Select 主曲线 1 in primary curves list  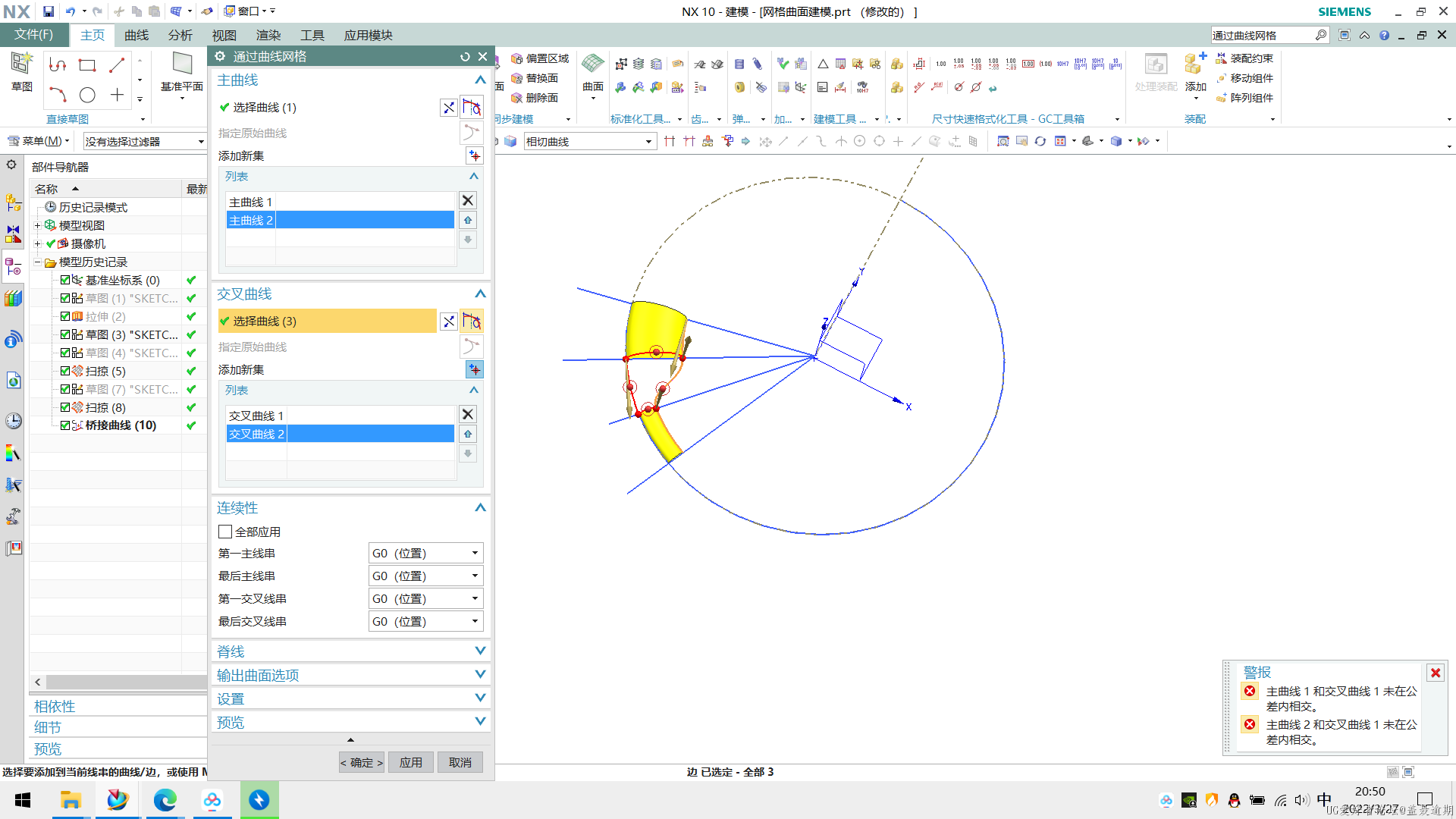click(340, 202)
